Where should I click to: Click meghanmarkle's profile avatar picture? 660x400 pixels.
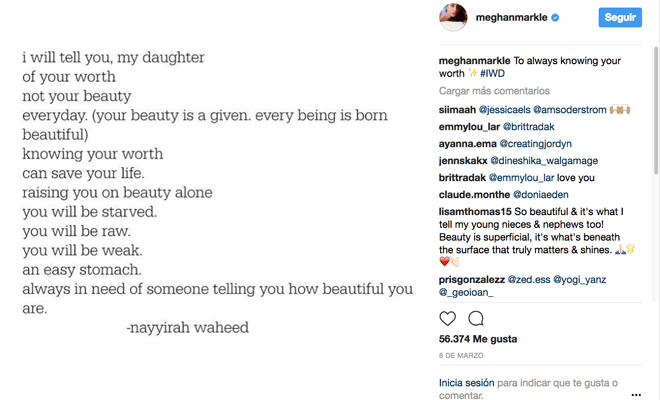point(457,17)
